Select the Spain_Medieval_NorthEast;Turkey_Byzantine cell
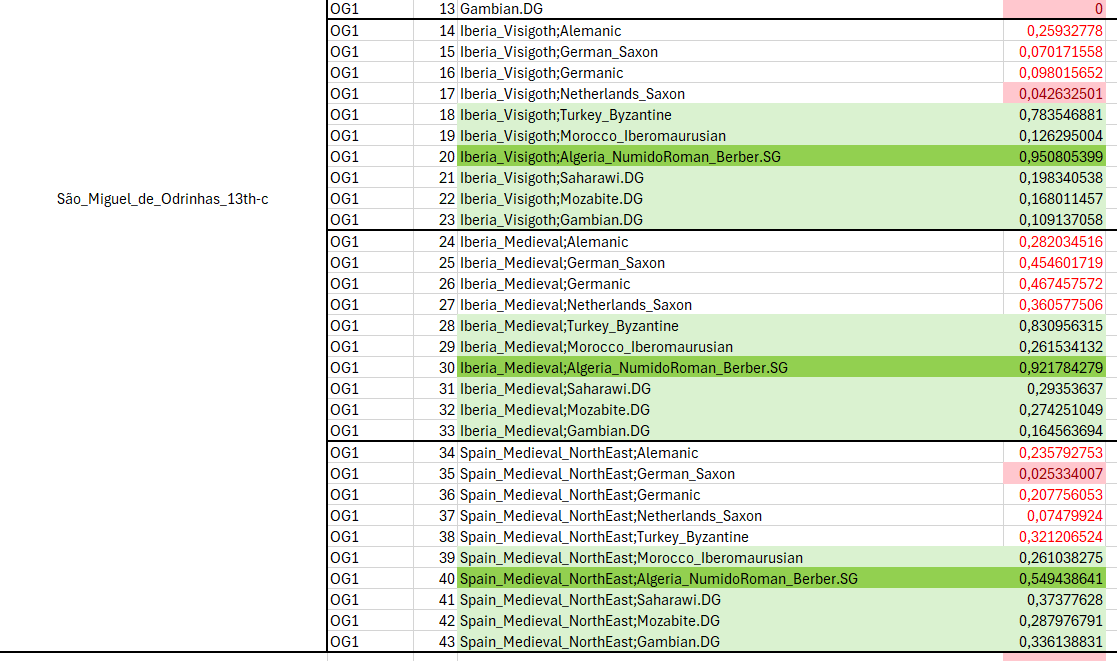The height and width of the screenshot is (661, 1117). [x=730, y=536]
